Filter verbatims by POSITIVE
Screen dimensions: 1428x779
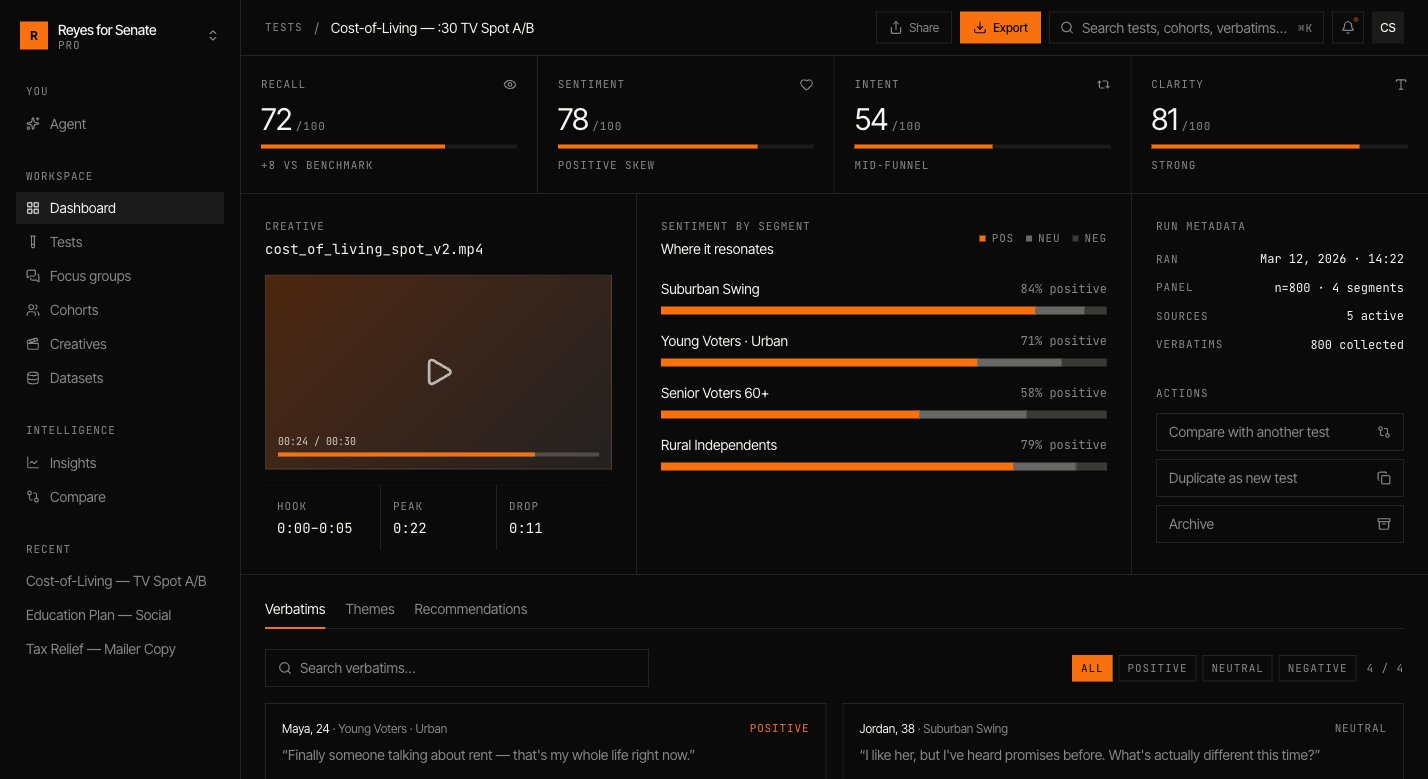(x=1157, y=668)
